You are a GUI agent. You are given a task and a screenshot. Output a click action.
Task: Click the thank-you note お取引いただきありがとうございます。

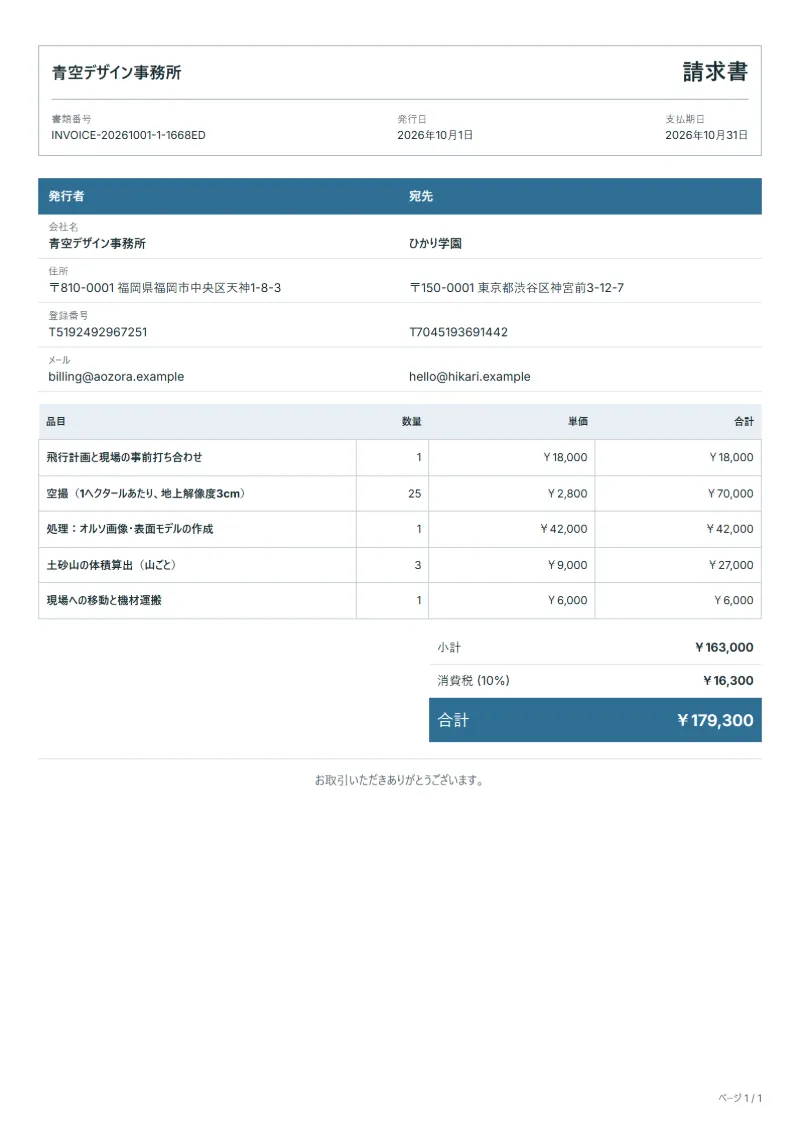tap(400, 780)
